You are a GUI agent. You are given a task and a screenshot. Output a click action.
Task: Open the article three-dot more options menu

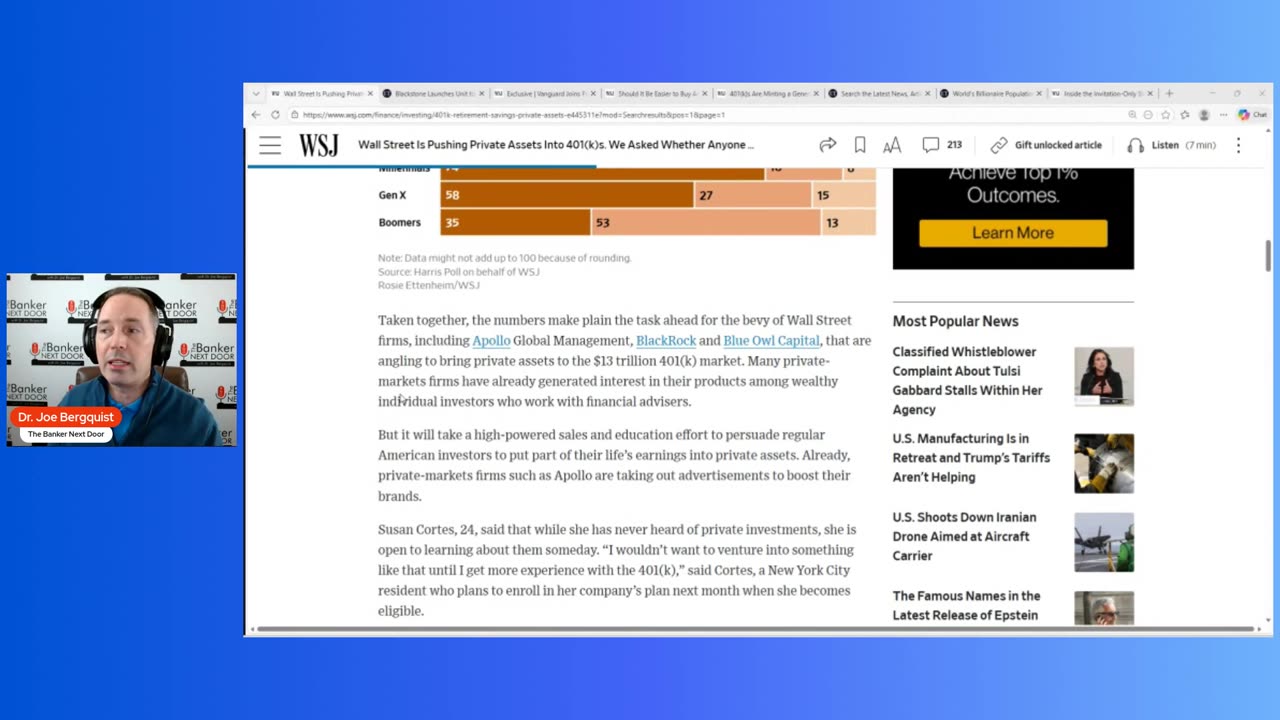coord(1238,145)
